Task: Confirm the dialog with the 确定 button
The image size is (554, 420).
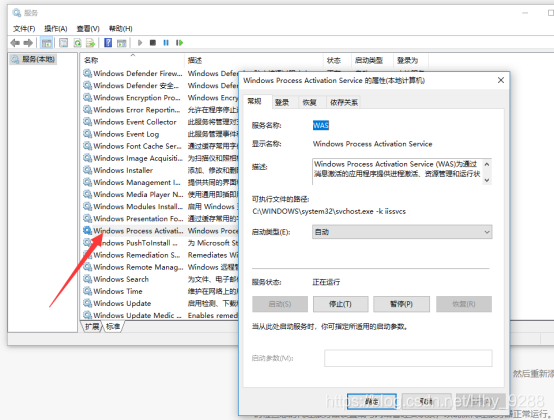Action: click(x=372, y=402)
